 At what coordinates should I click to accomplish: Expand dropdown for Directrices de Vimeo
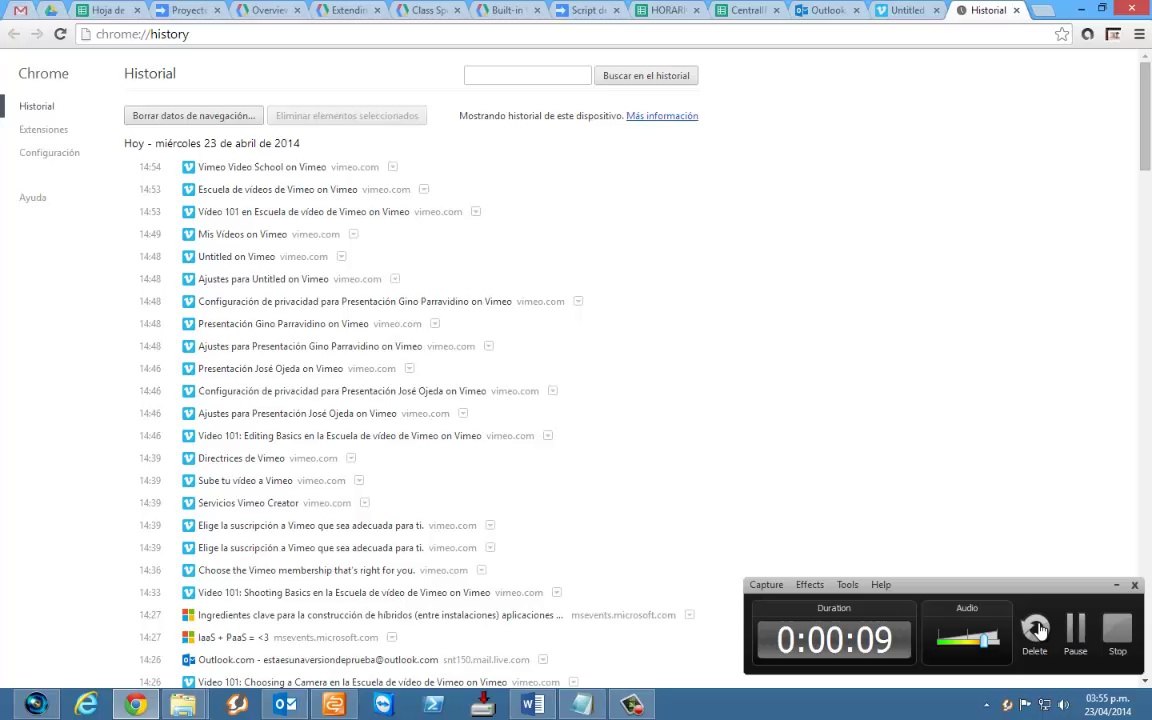[x=351, y=458]
